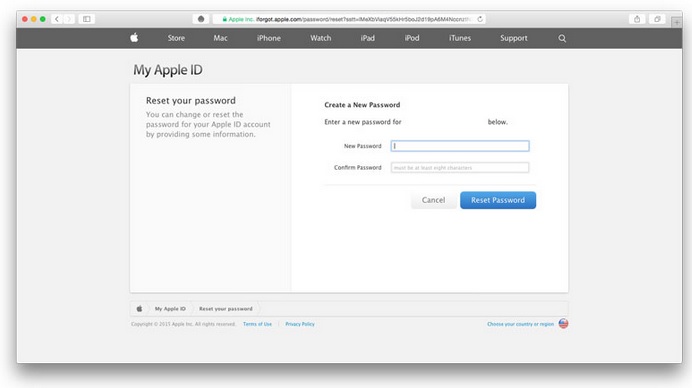Click Choose your country or region link
This screenshot has width=692, height=388.
coord(520,324)
